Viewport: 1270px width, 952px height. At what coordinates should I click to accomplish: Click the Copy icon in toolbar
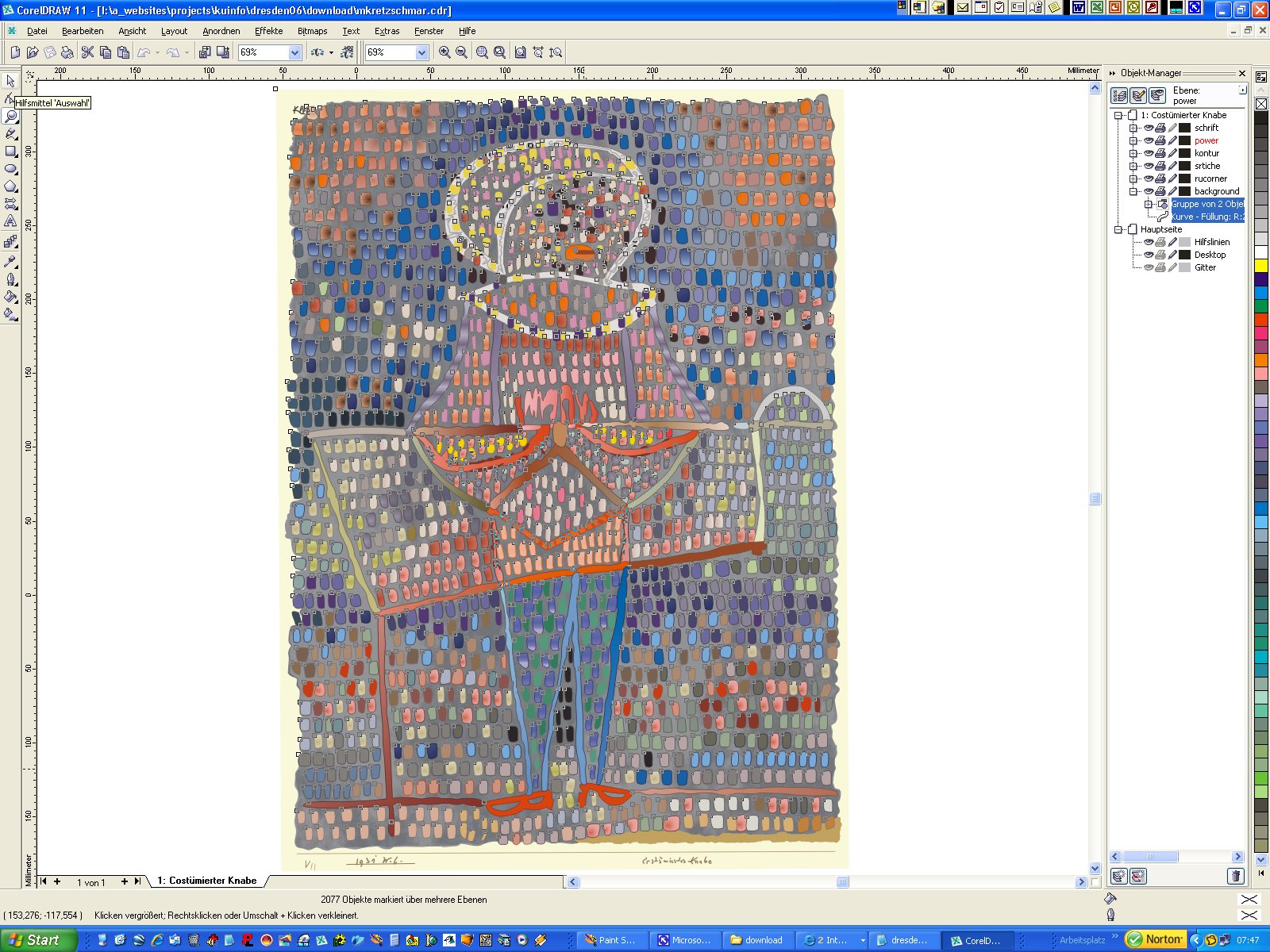click(x=105, y=52)
